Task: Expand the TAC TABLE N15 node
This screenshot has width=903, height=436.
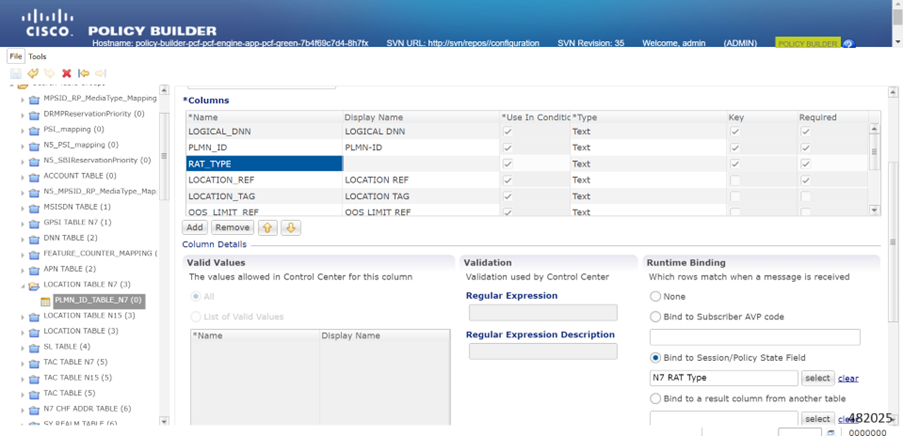Action: [x=22, y=378]
